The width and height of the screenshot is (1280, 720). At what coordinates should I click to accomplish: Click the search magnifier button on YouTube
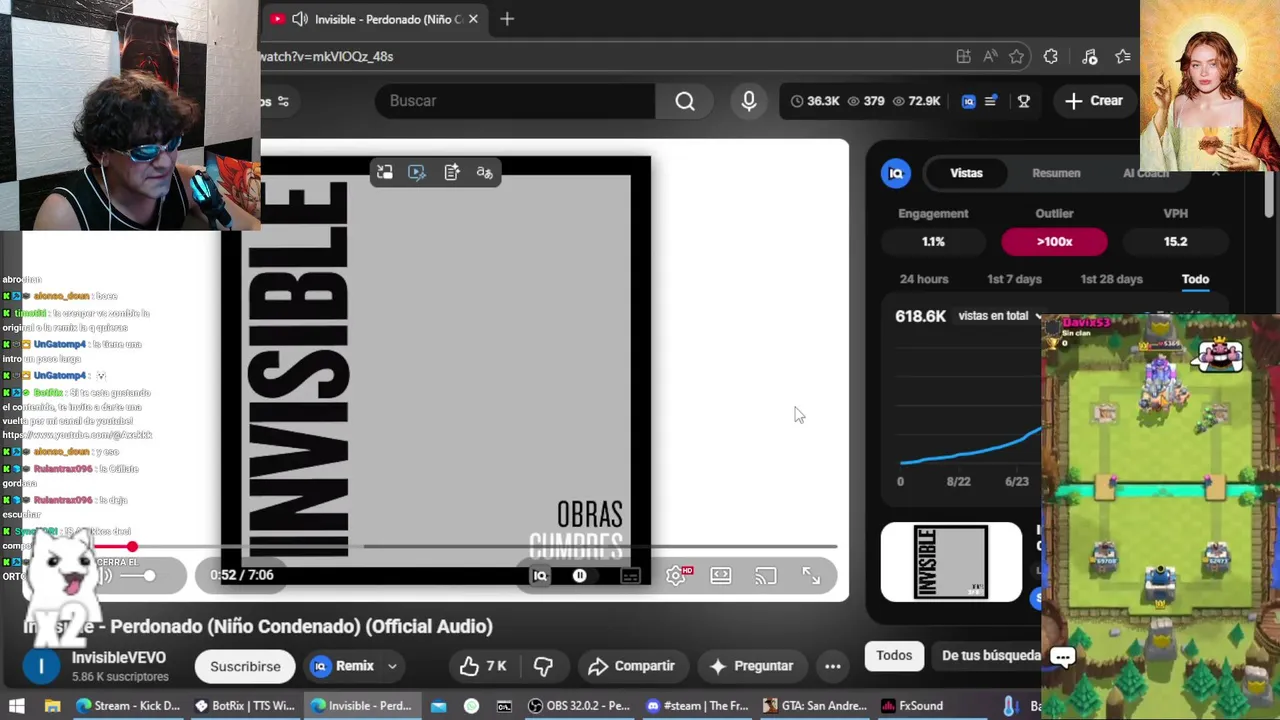(685, 101)
